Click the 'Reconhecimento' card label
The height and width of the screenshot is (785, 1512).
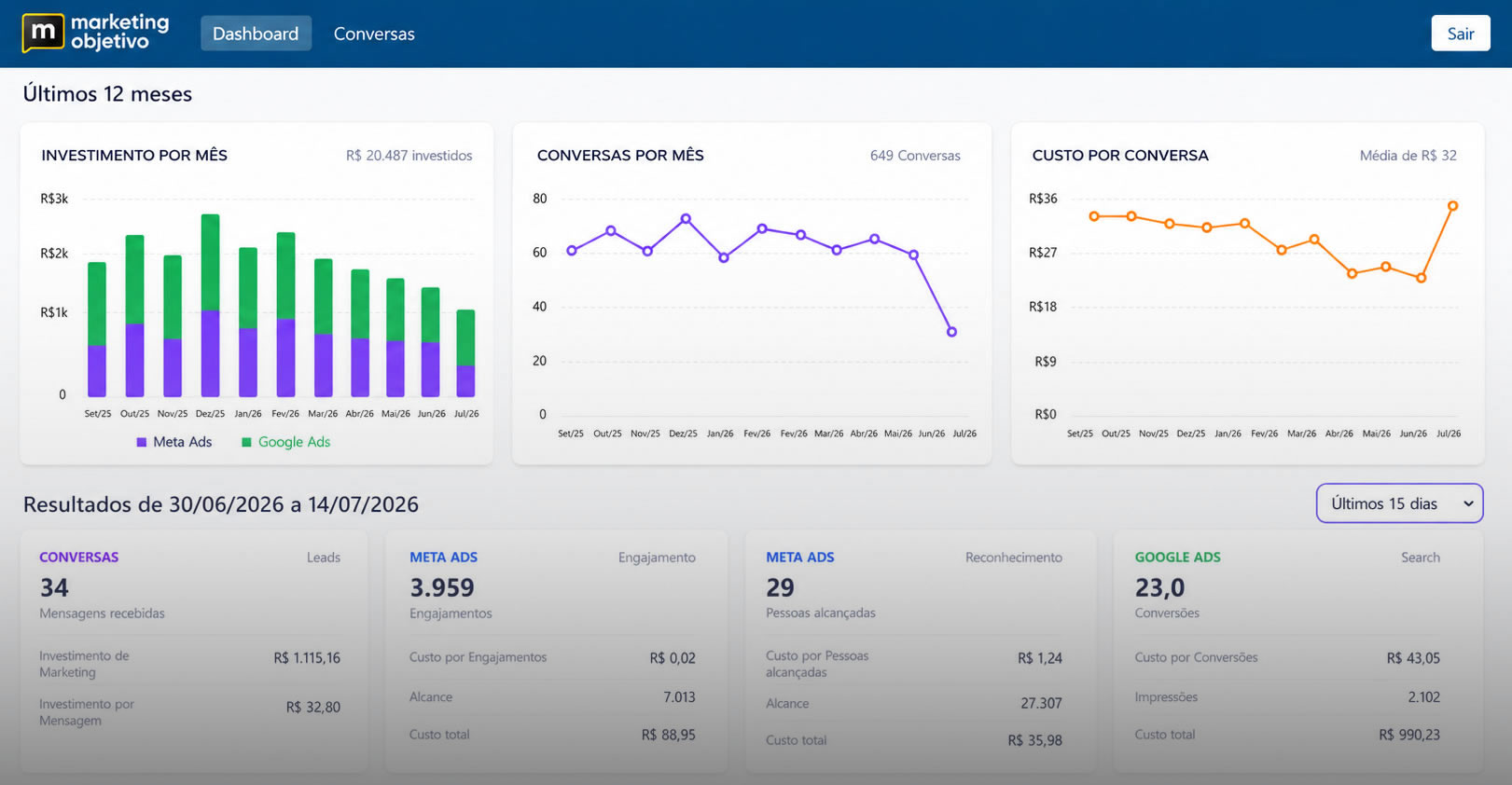1014,558
